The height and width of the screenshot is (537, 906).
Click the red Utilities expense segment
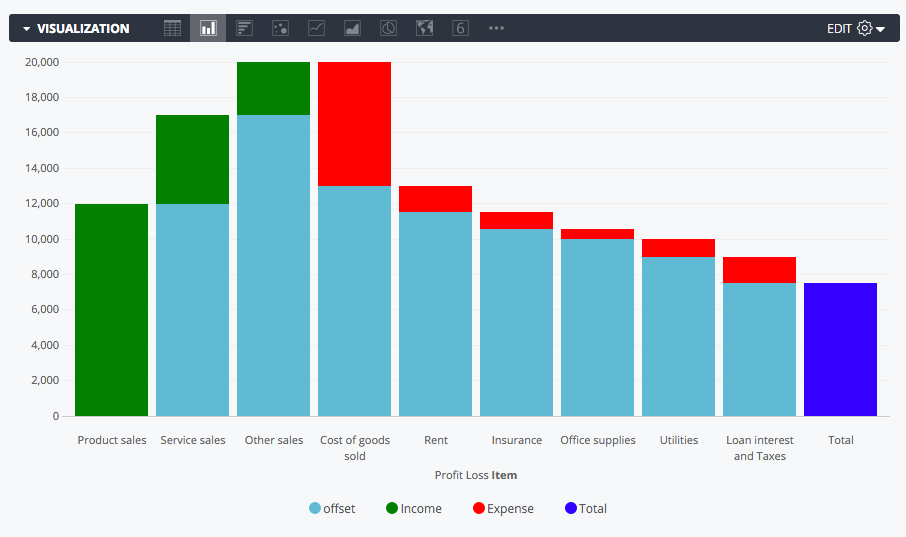(678, 248)
